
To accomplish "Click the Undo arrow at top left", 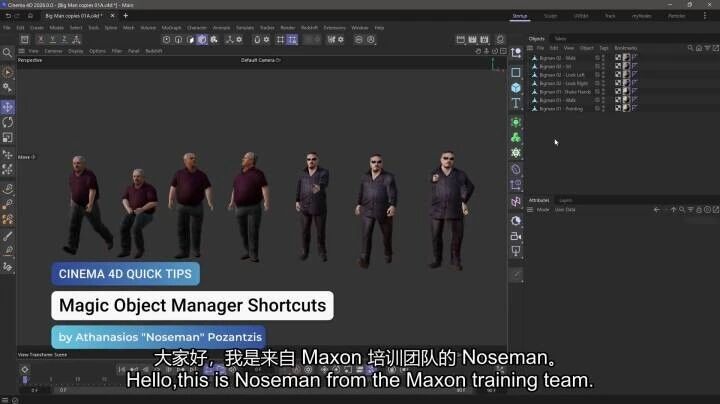I will tap(8, 16).
